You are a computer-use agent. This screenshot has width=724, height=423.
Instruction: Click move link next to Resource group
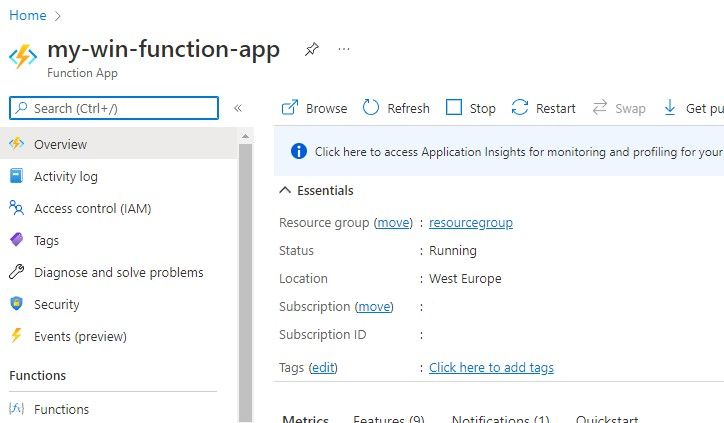click(x=393, y=223)
